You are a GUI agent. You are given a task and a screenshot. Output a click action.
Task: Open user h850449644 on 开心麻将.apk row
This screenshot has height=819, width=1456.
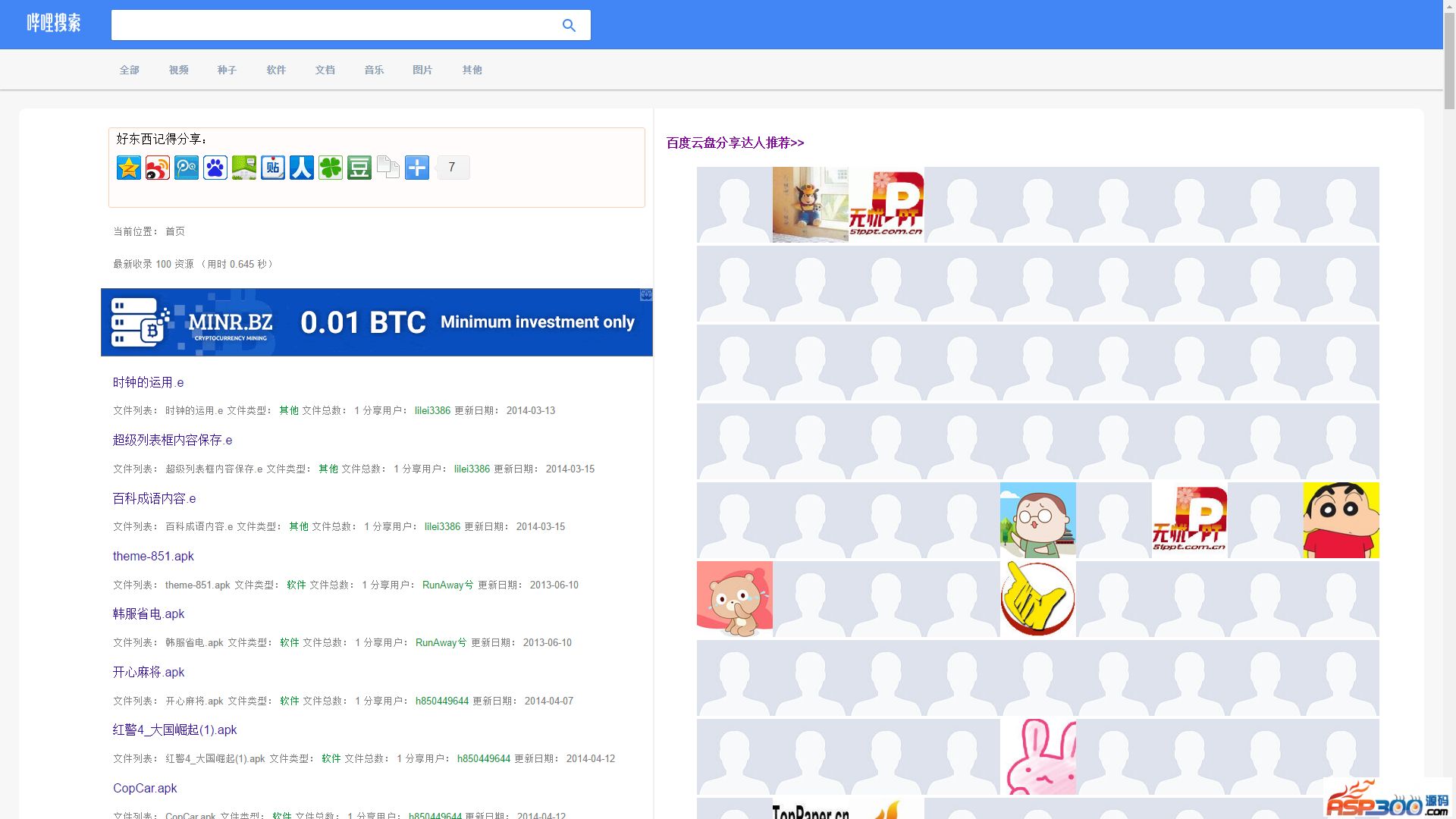(442, 701)
